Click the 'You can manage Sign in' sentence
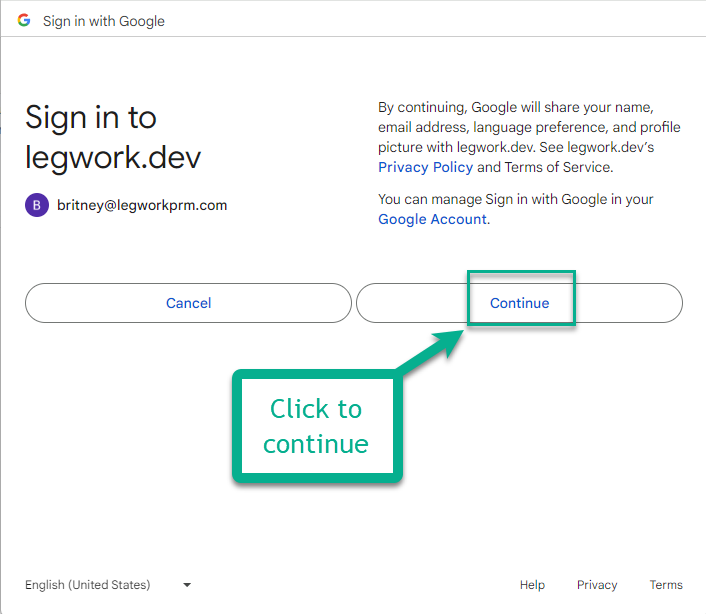This screenshot has width=706, height=614. (x=515, y=199)
